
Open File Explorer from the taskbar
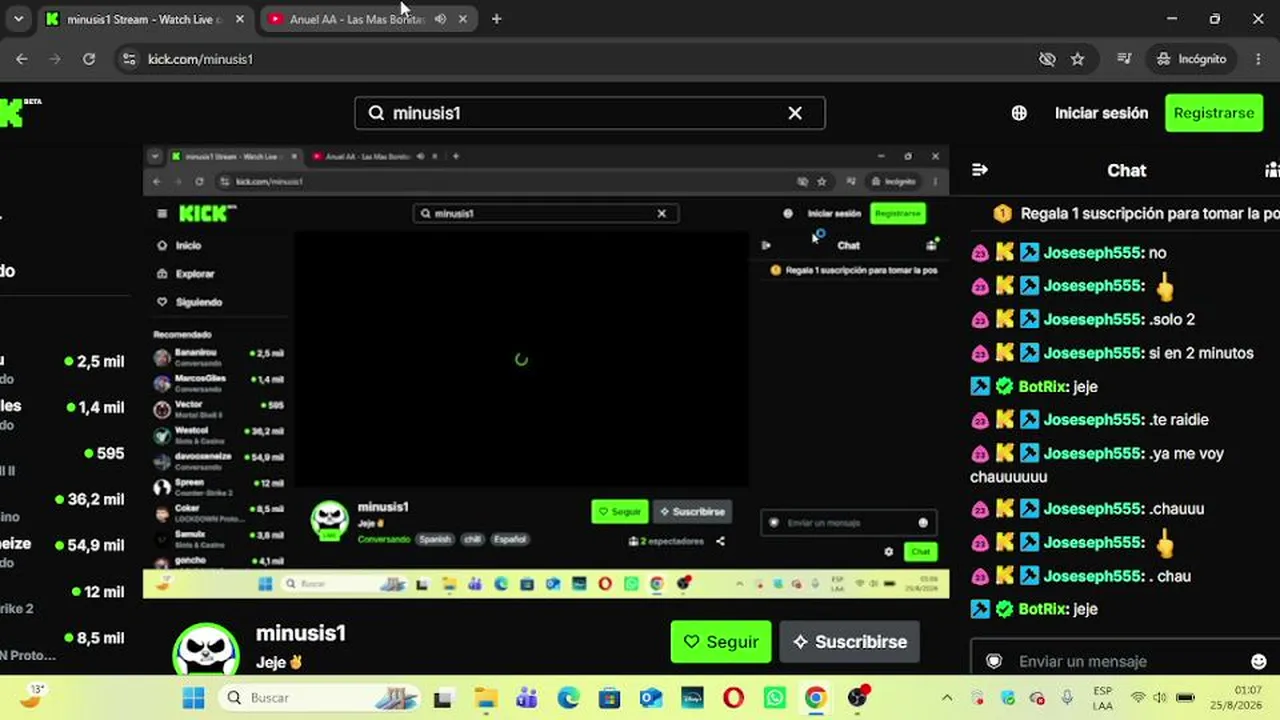click(485, 697)
